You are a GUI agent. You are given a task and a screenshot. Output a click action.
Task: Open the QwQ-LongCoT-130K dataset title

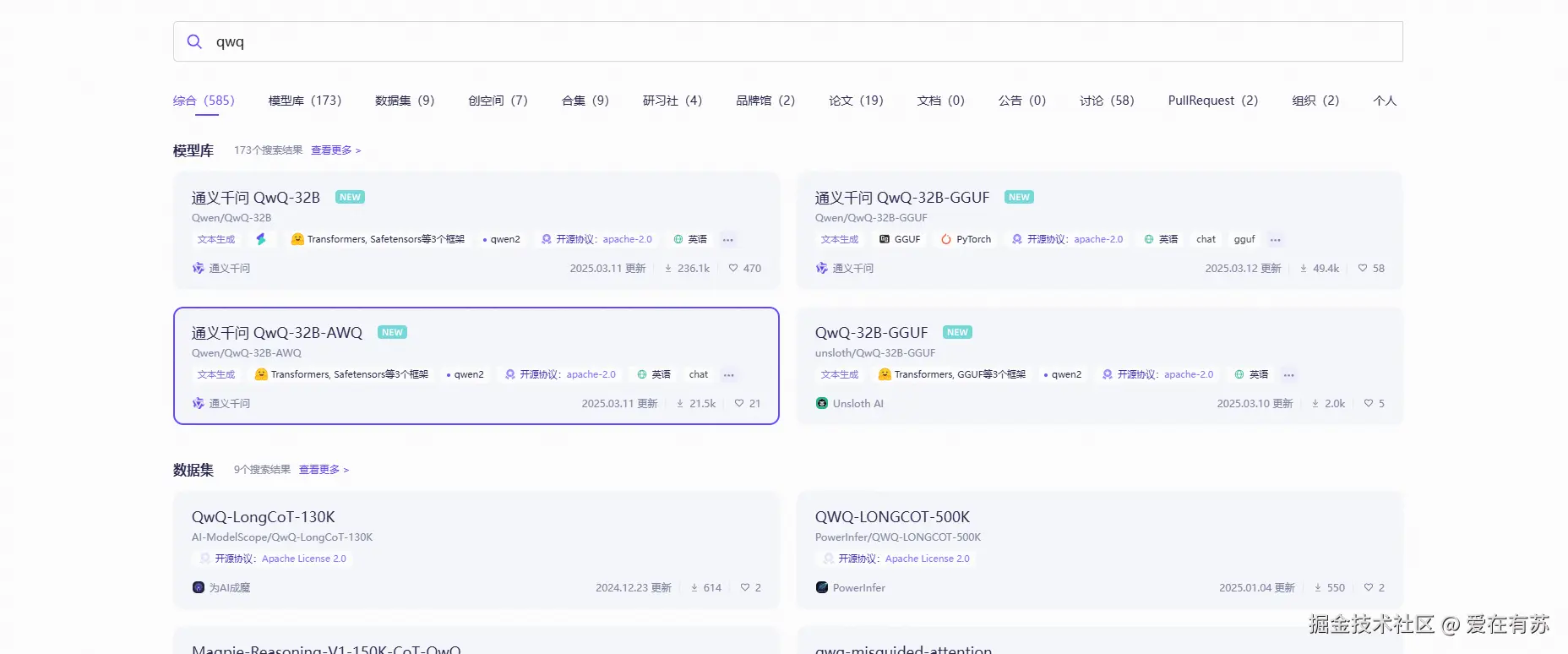pos(264,517)
